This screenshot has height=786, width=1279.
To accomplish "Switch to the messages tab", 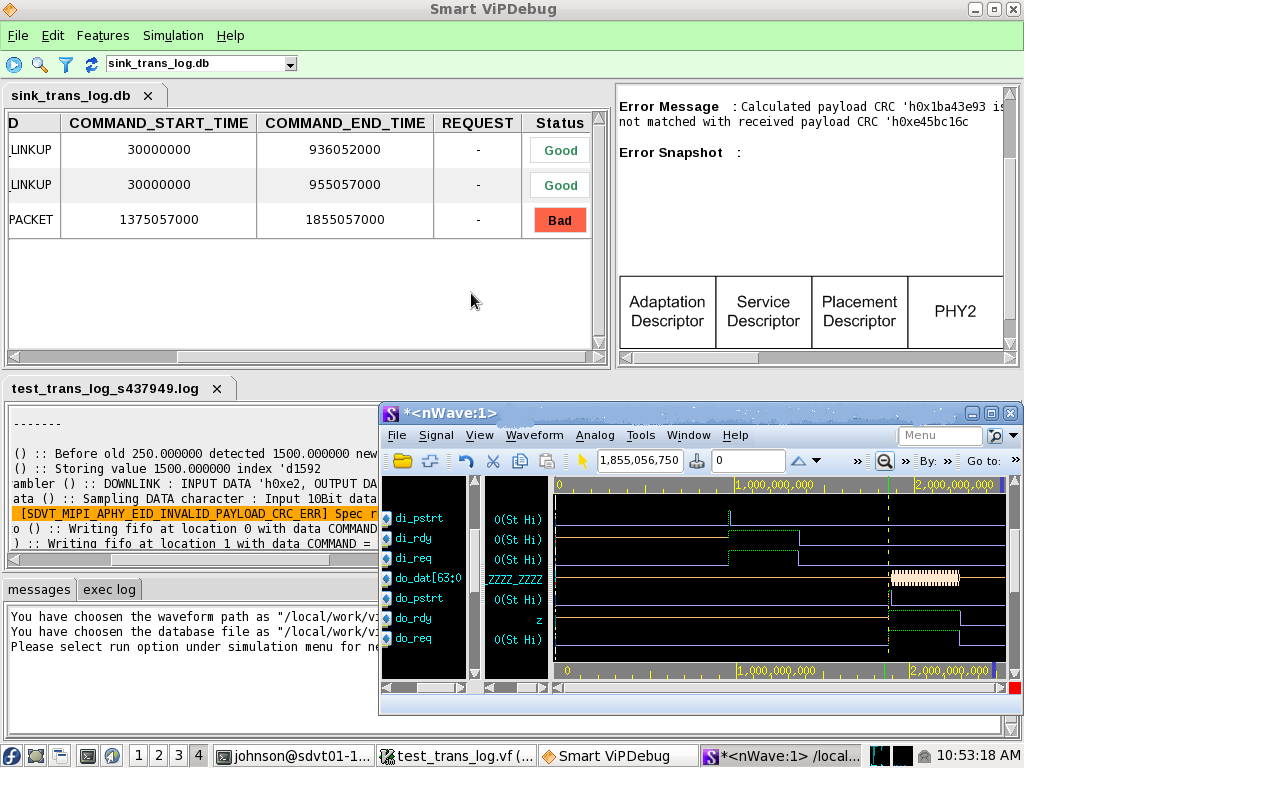I will tap(39, 590).
